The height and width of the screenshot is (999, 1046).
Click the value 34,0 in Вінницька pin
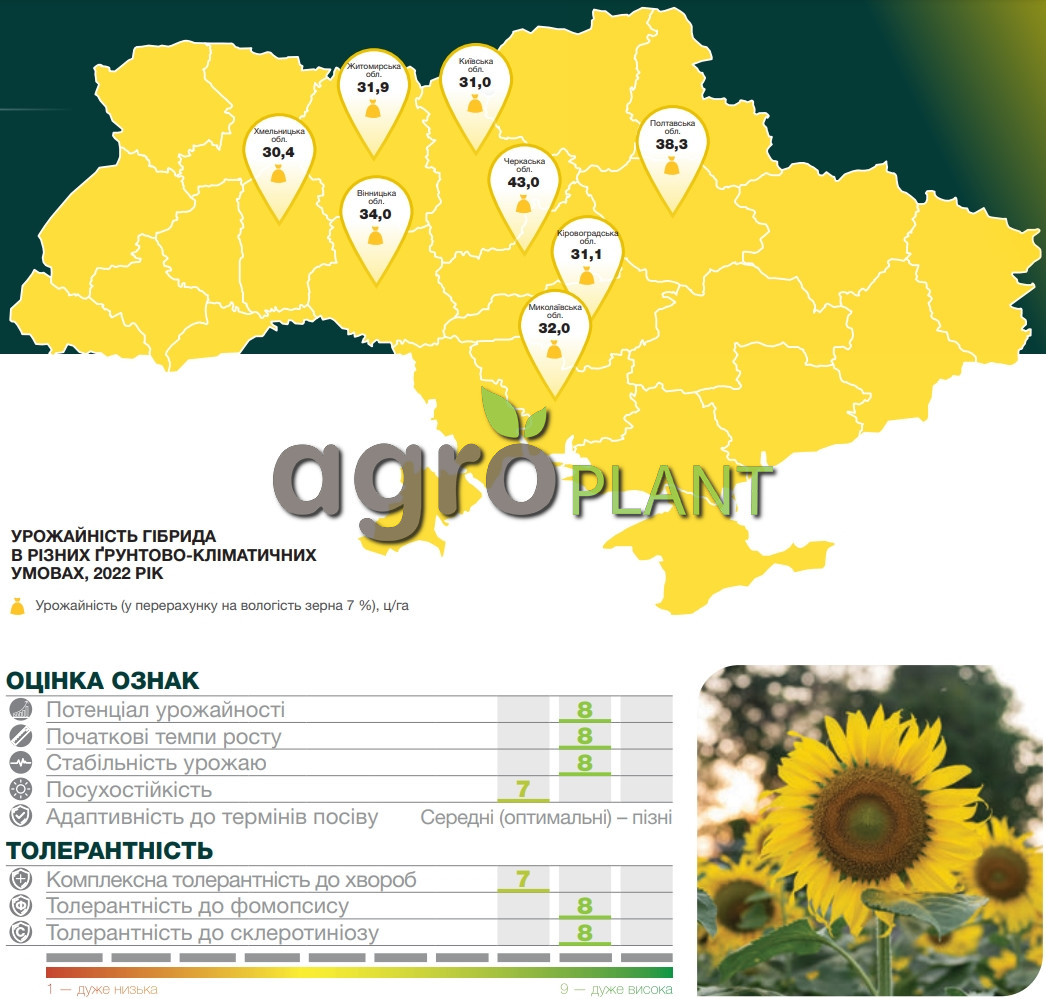click(x=376, y=214)
